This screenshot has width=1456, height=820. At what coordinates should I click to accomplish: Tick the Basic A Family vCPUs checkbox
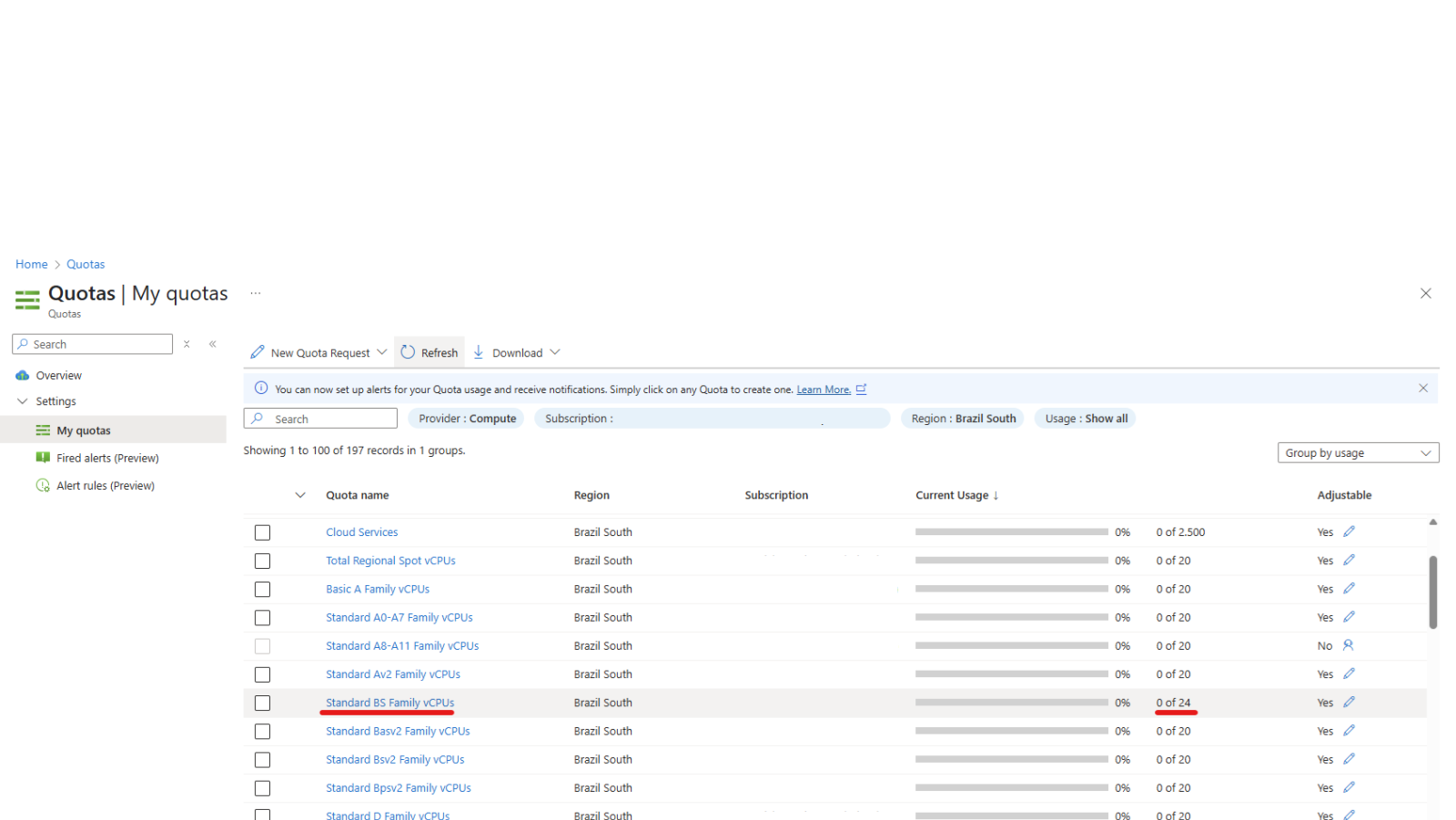coord(263,590)
